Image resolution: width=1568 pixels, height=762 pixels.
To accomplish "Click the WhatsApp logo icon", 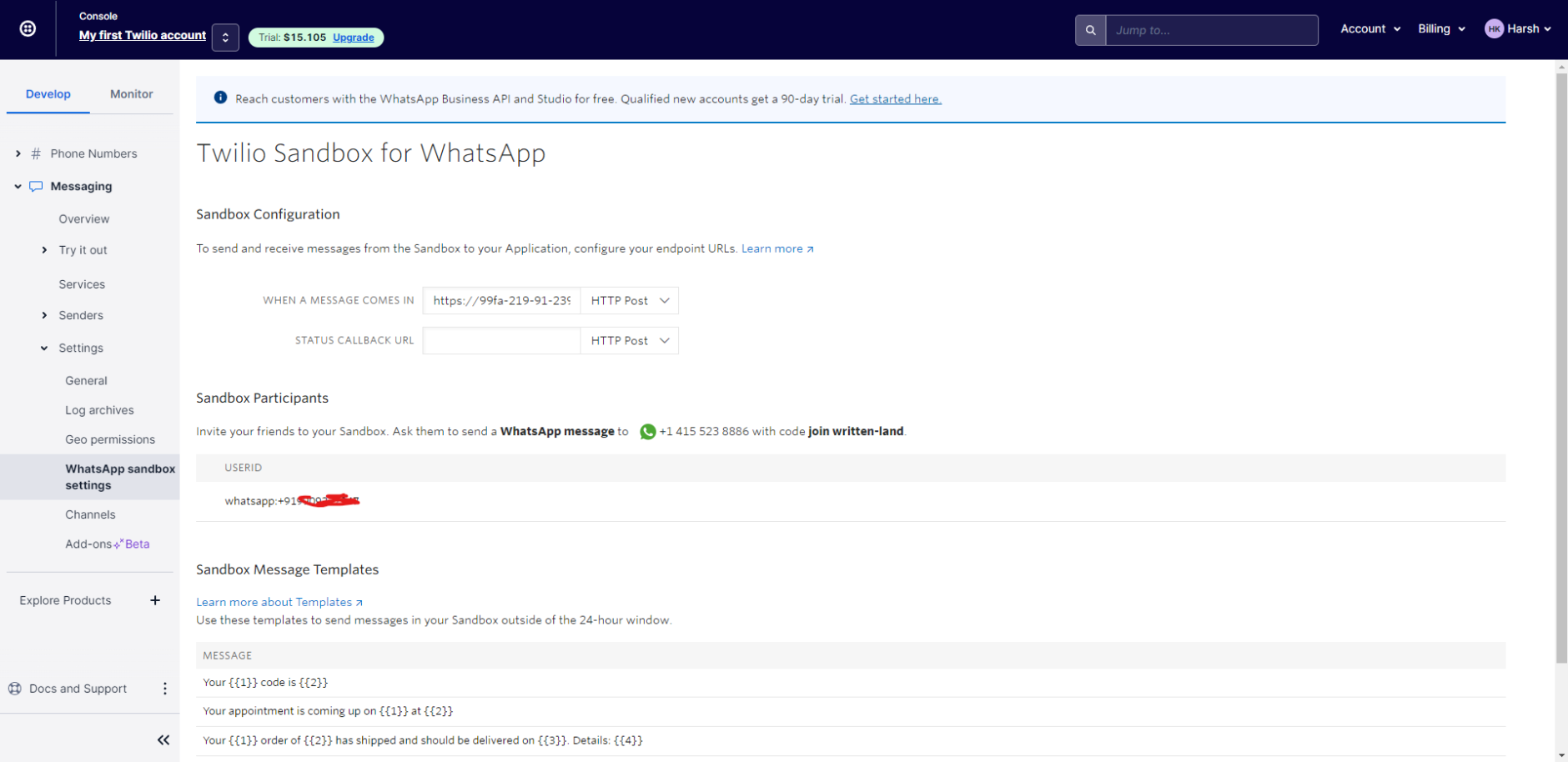I will (647, 432).
